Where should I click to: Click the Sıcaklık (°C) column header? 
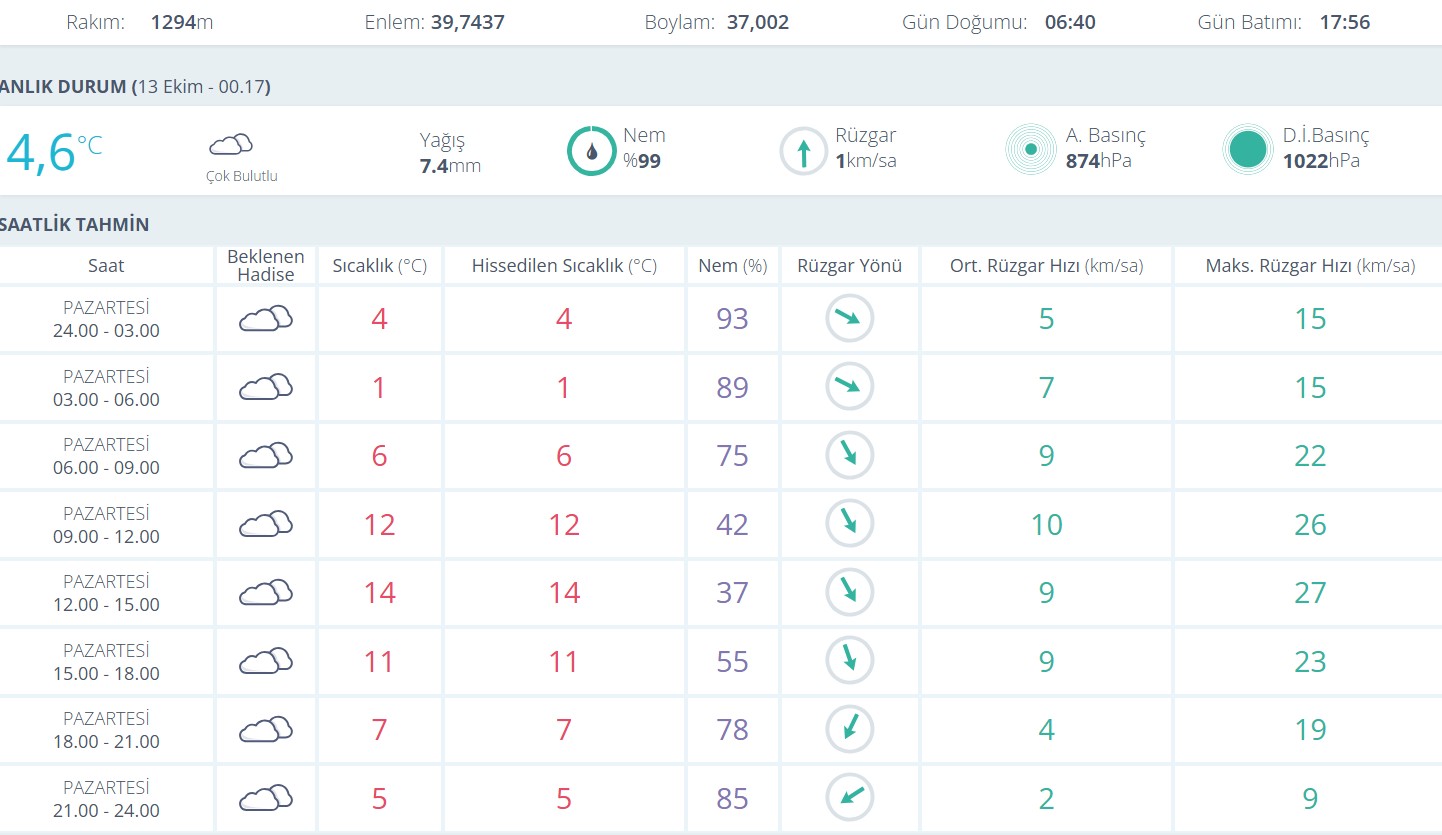pos(379,266)
